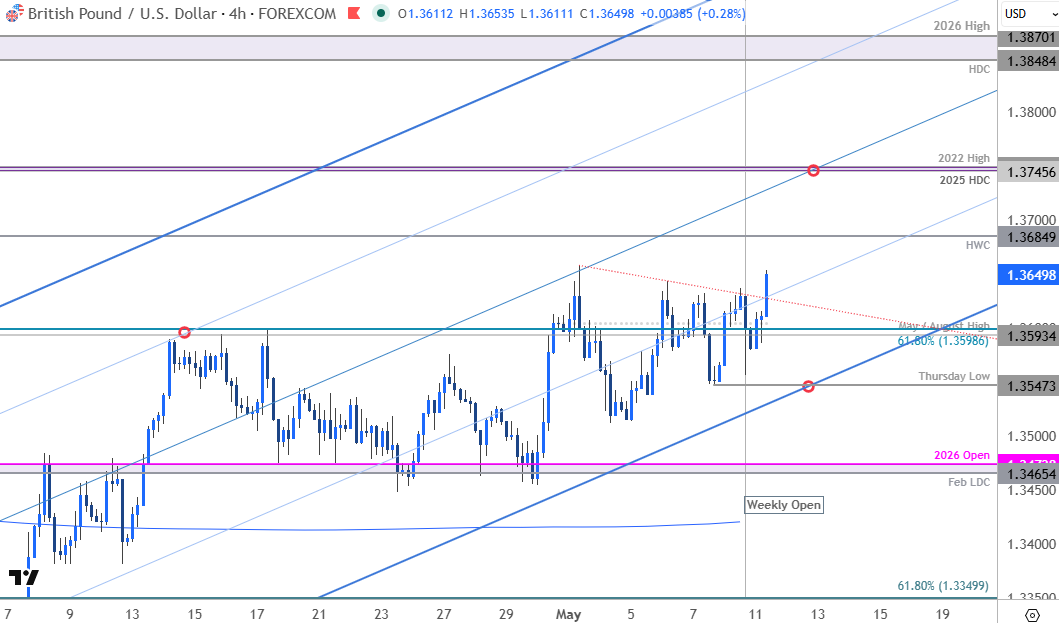Click the Weekly Open label box

click(784, 505)
